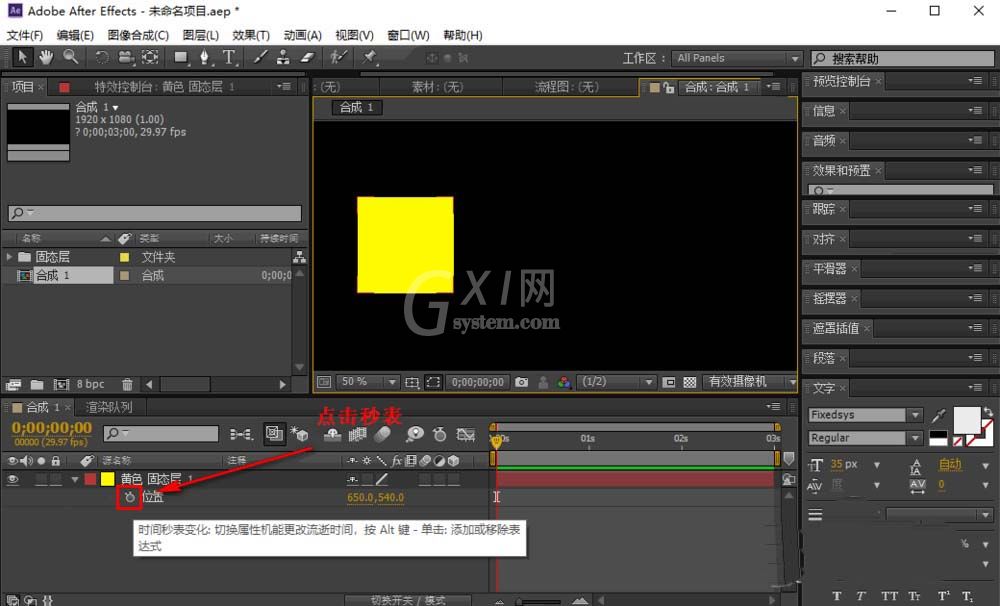The width and height of the screenshot is (1000, 606).
Task: Create new composition icon in Project panel
Action: tap(61, 385)
